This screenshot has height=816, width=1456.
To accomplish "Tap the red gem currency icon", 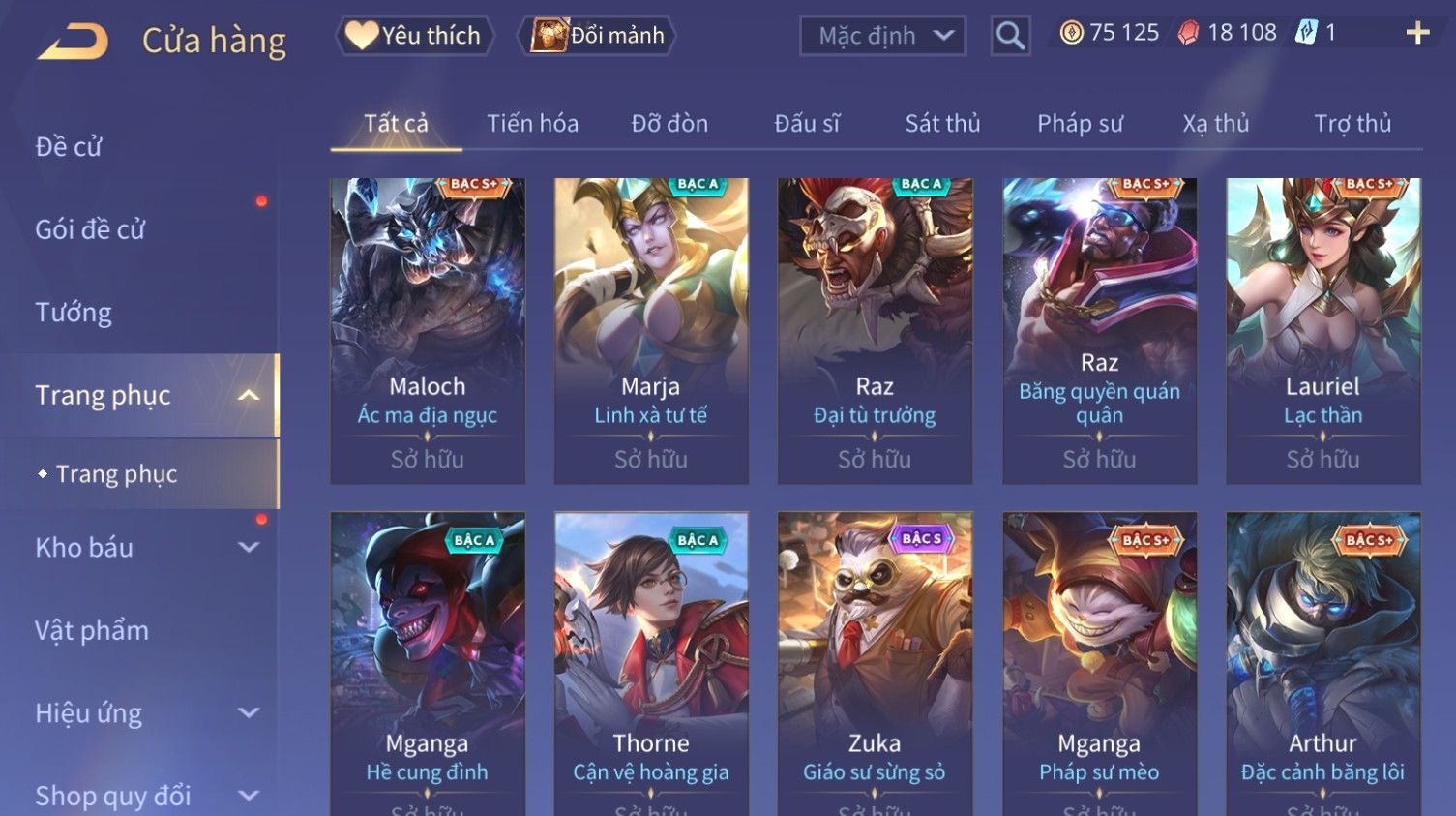I will (1188, 33).
